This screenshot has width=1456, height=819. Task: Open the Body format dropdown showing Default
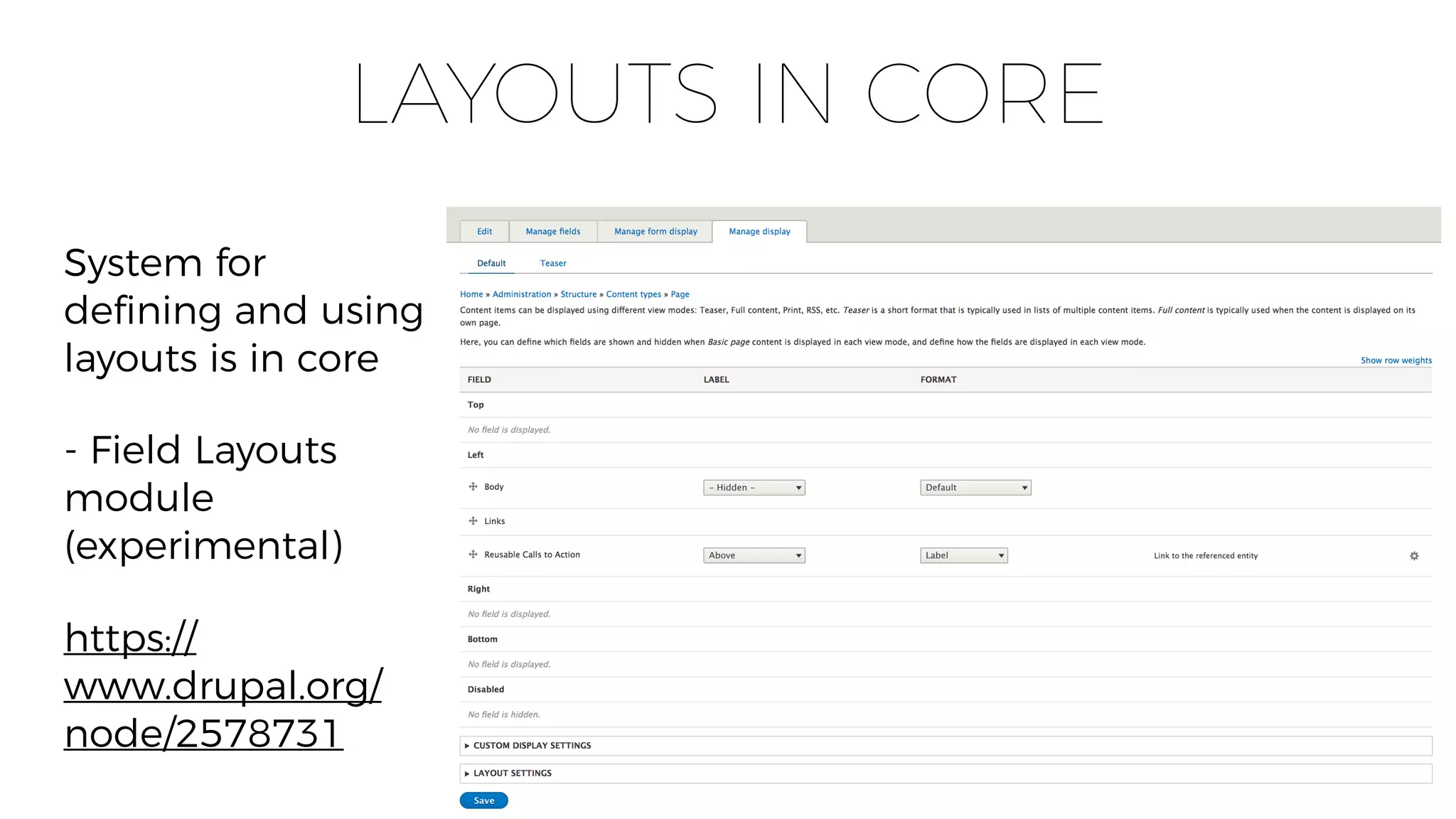(x=975, y=487)
